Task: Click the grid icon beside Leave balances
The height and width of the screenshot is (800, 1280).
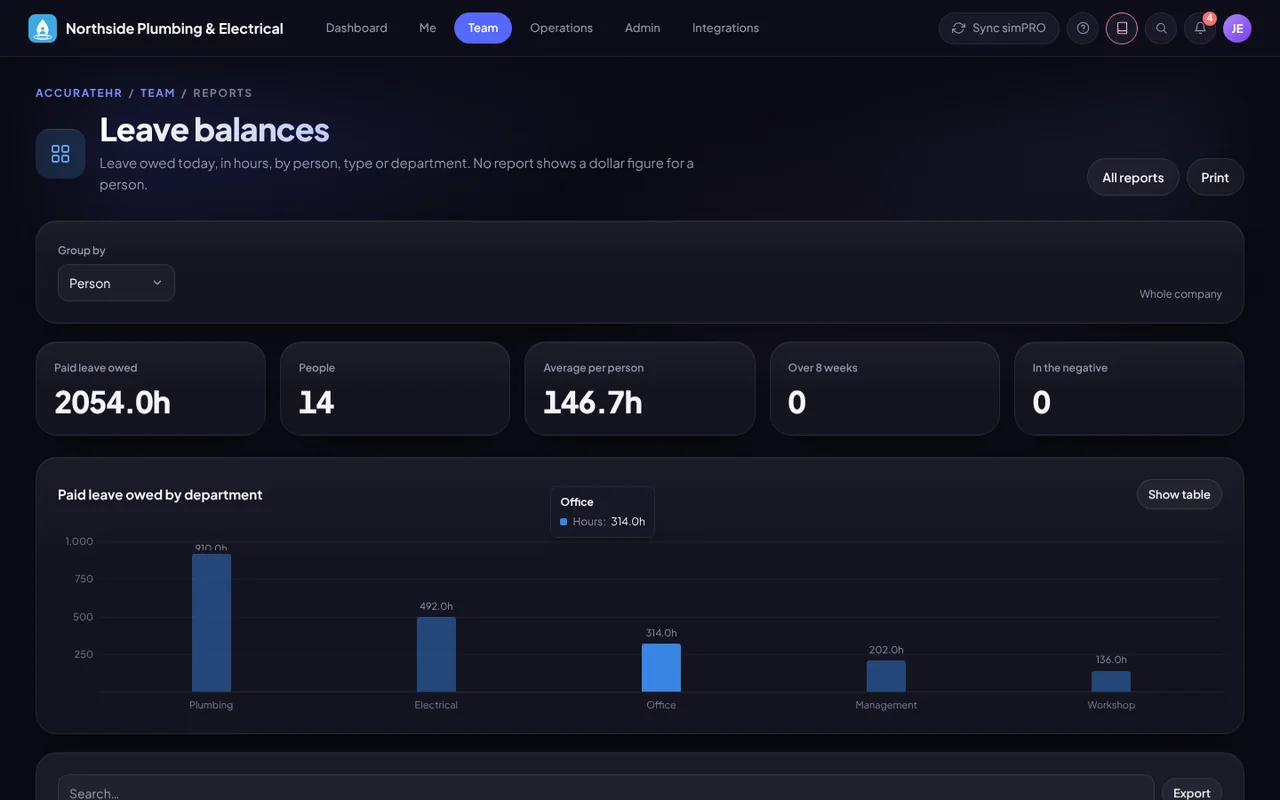Action: (61, 154)
